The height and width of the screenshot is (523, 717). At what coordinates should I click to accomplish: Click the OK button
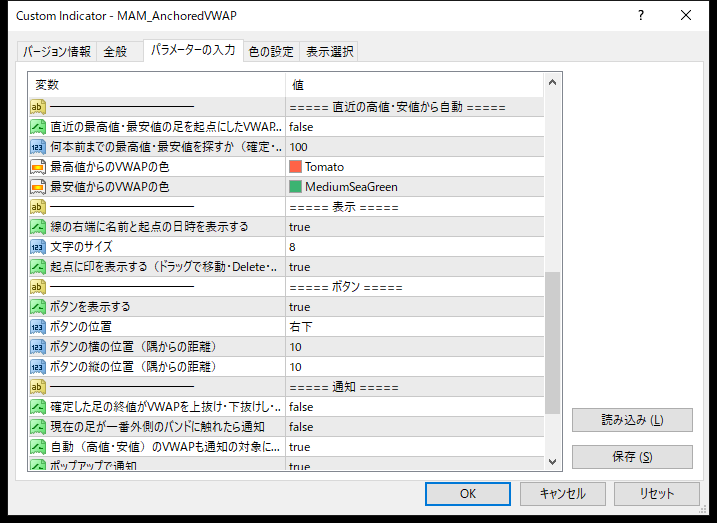click(x=468, y=494)
